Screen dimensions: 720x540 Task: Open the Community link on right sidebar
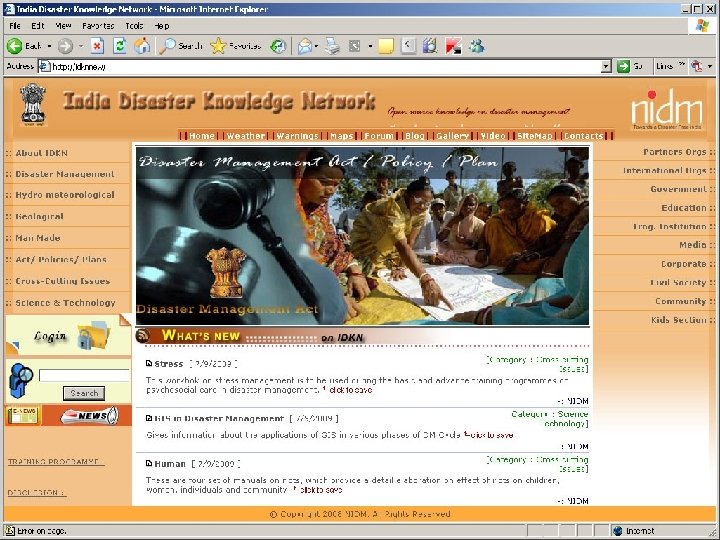(x=681, y=301)
